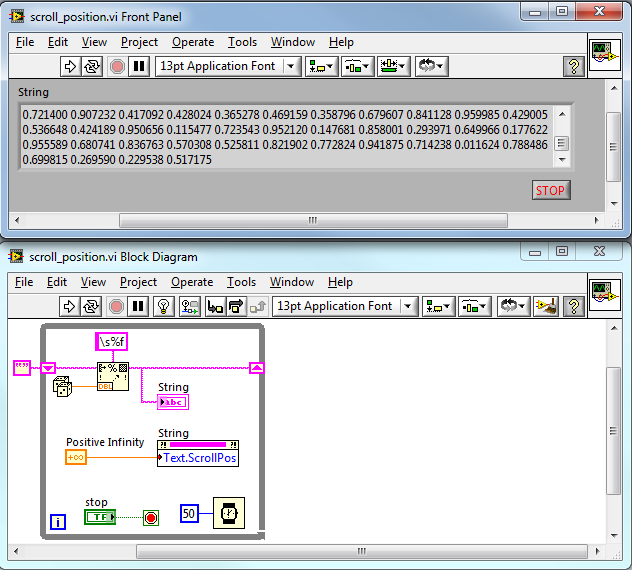Open Operate menu in Front Panel window
The height and width of the screenshot is (570, 632).
pos(193,42)
